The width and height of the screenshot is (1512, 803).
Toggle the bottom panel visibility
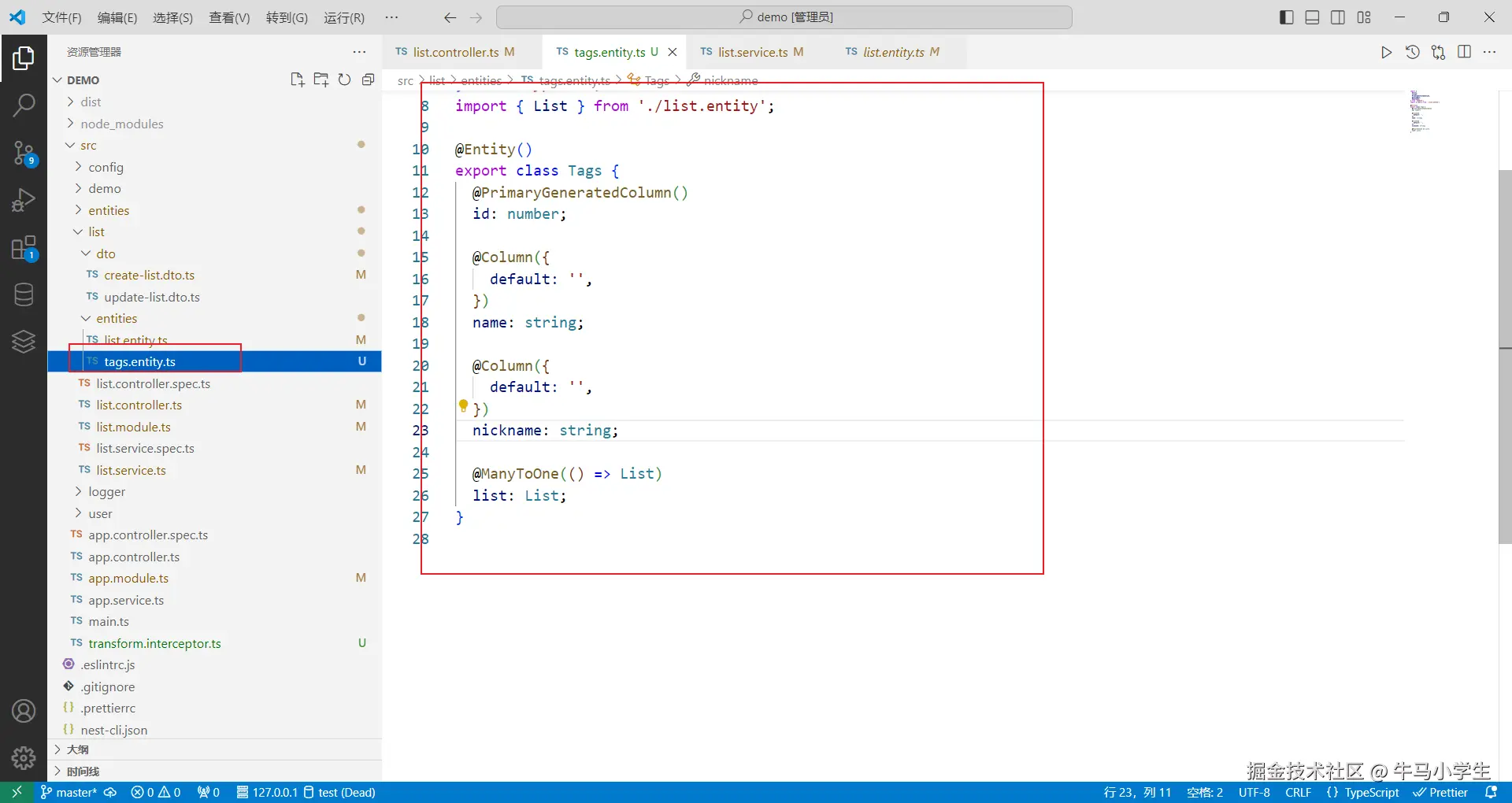1312,17
